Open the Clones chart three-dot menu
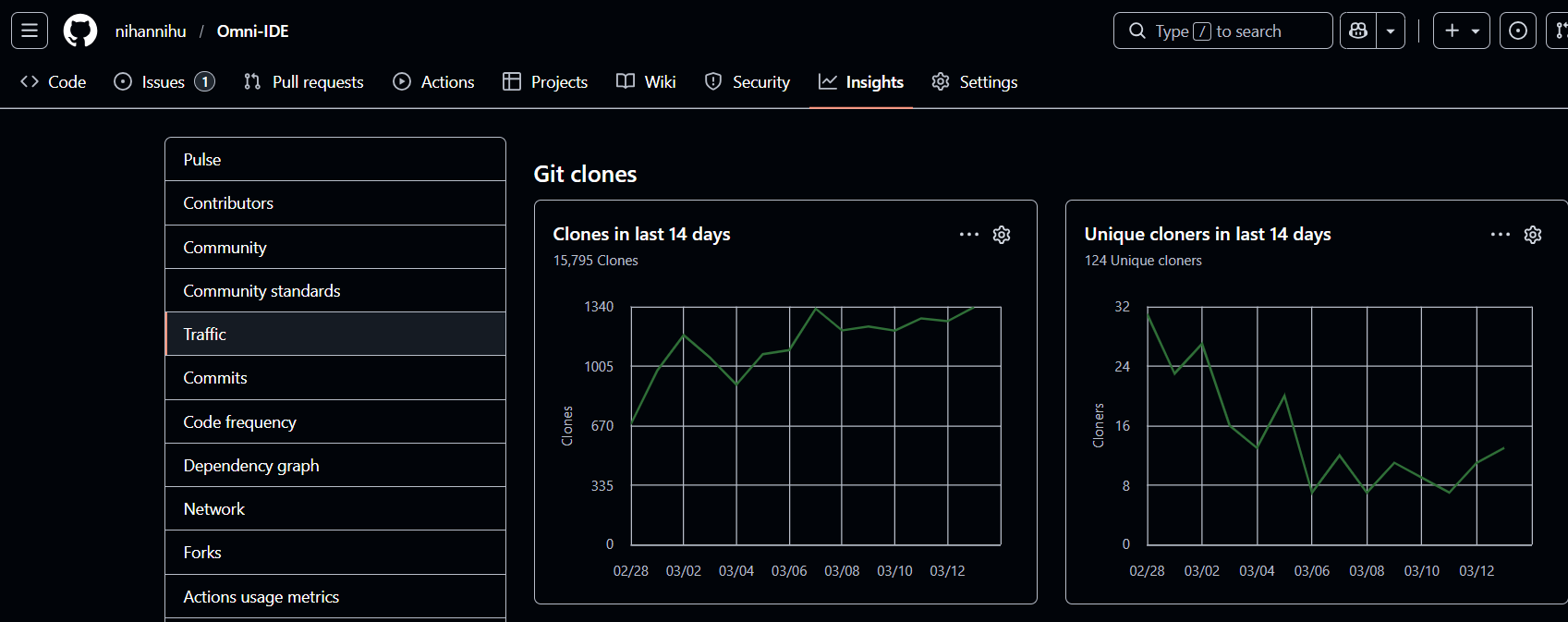The image size is (1568, 622). click(969, 235)
